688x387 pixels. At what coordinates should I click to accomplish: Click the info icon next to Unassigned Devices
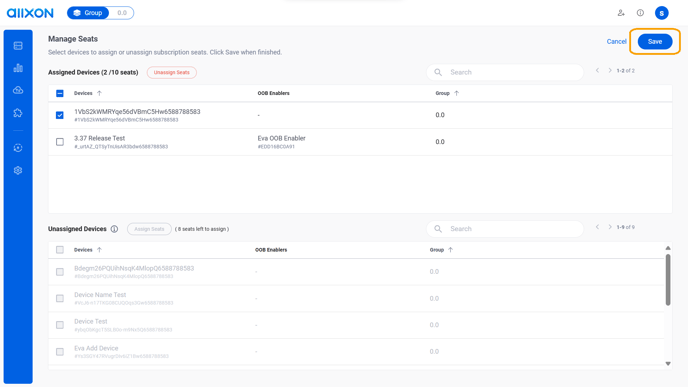coord(114,229)
